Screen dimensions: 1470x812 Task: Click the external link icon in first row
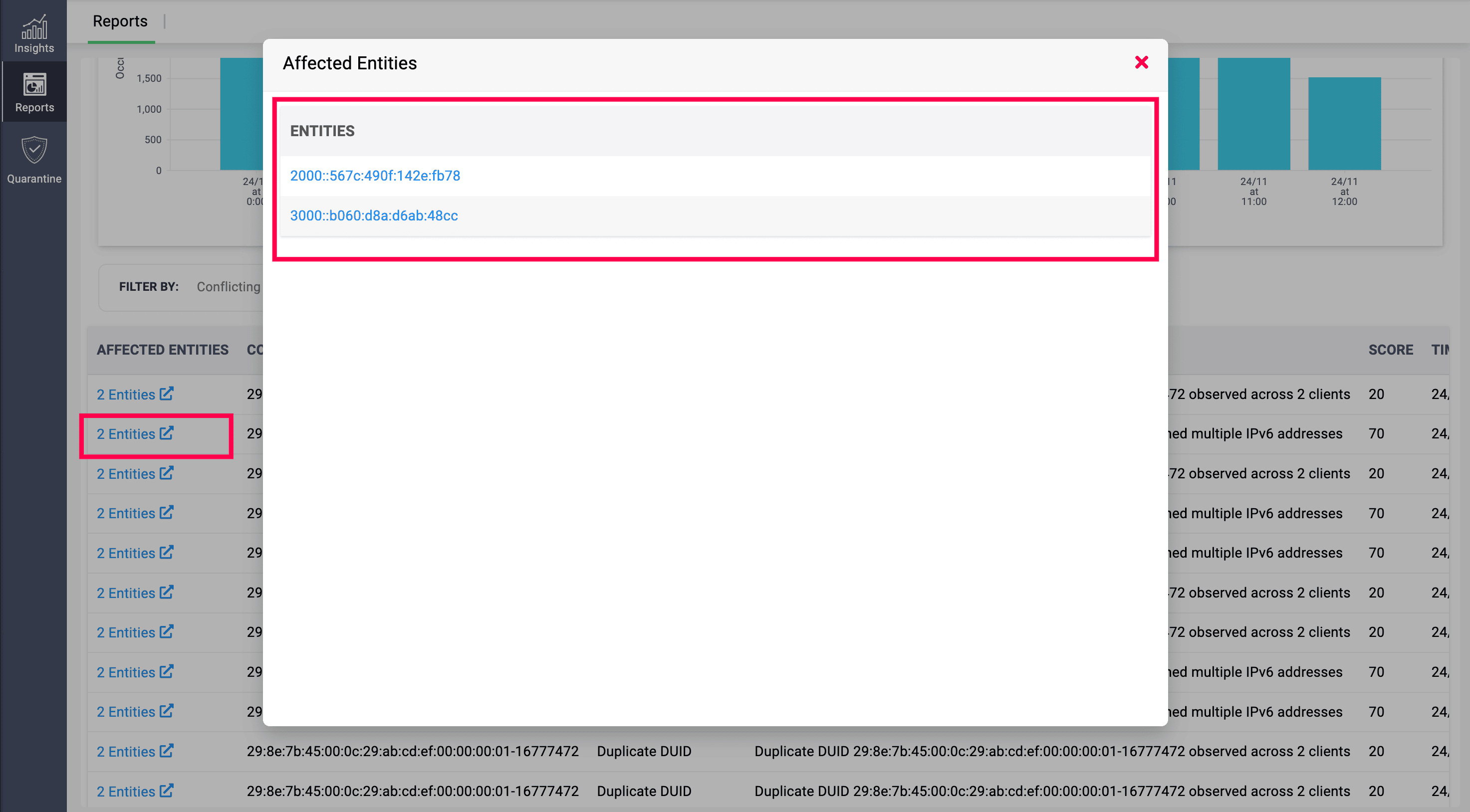166,394
